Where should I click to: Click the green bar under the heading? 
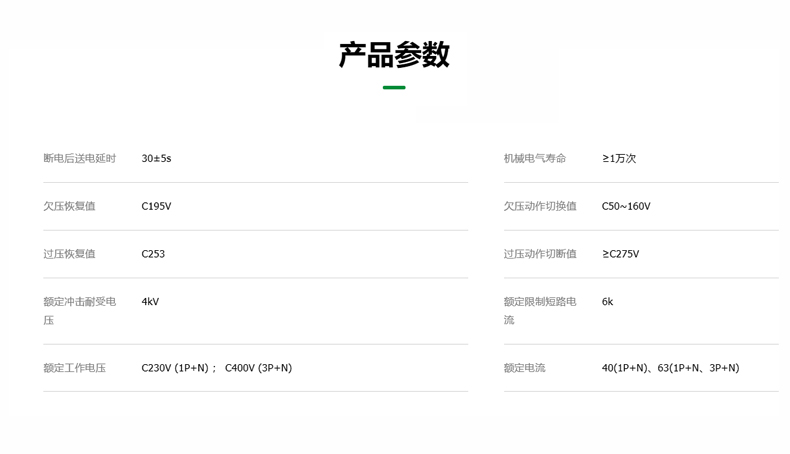[x=394, y=88]
